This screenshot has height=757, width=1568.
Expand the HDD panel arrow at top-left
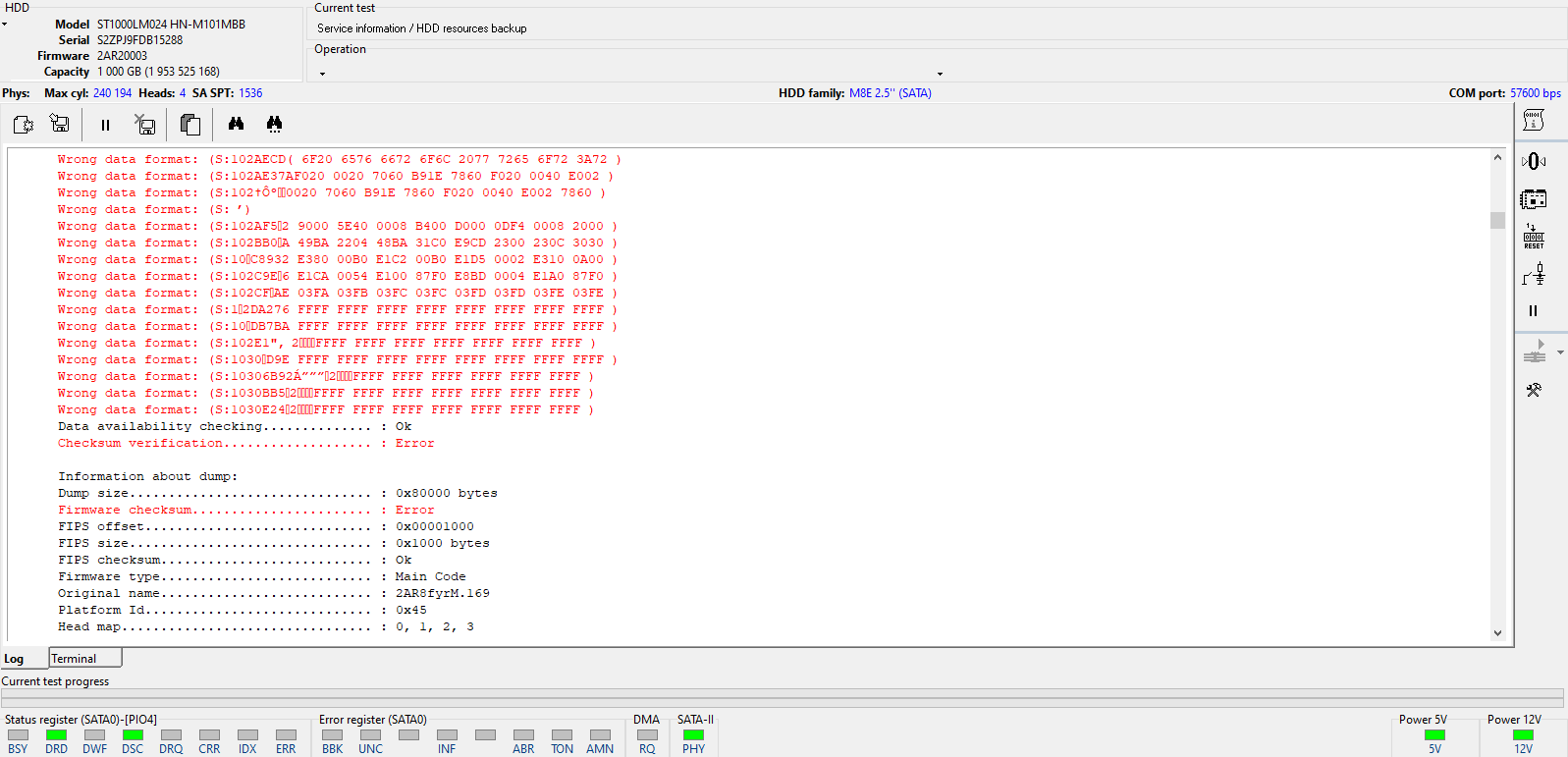coord(5,25)
